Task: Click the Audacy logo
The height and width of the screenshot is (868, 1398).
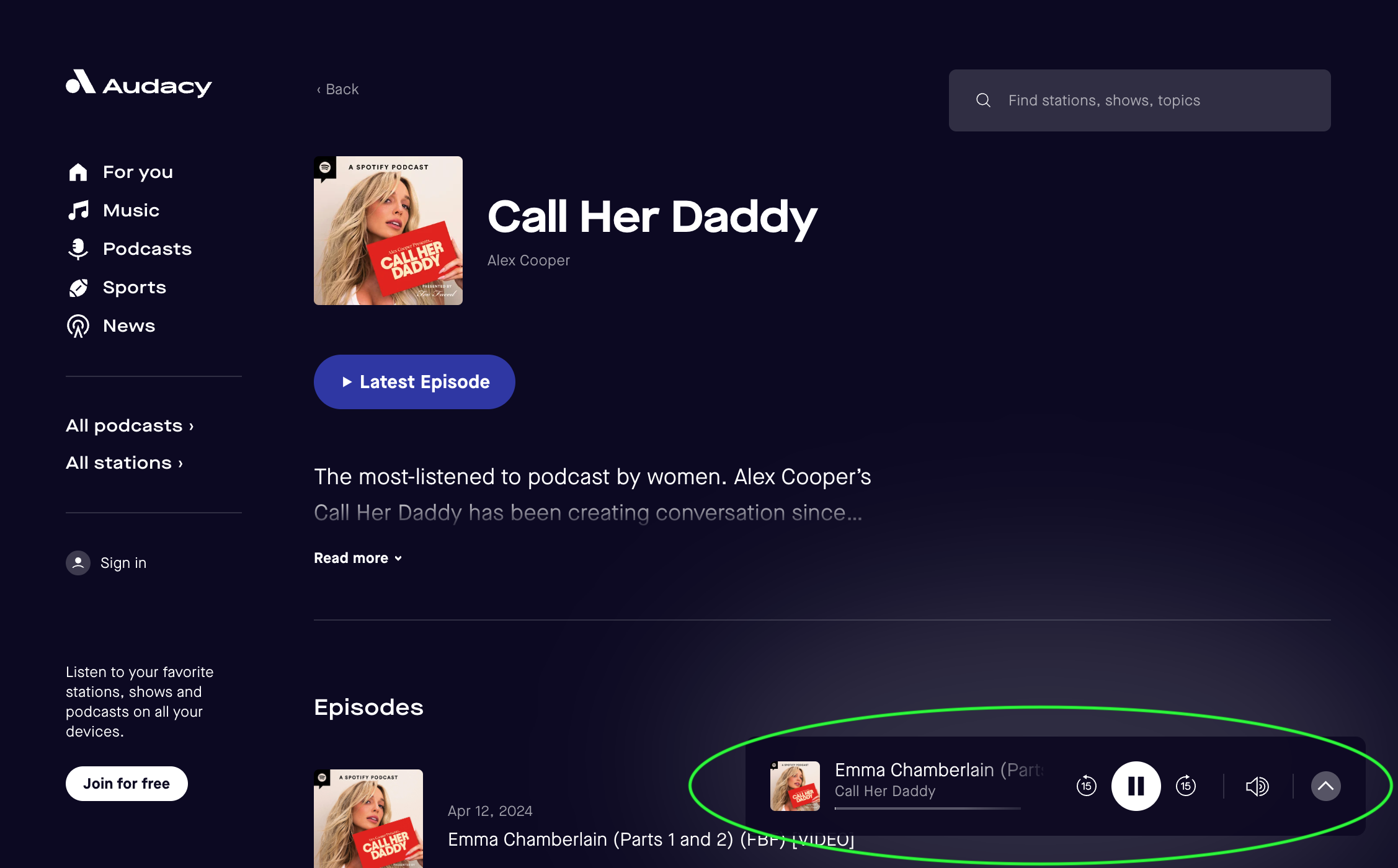Action: point(138,86)
